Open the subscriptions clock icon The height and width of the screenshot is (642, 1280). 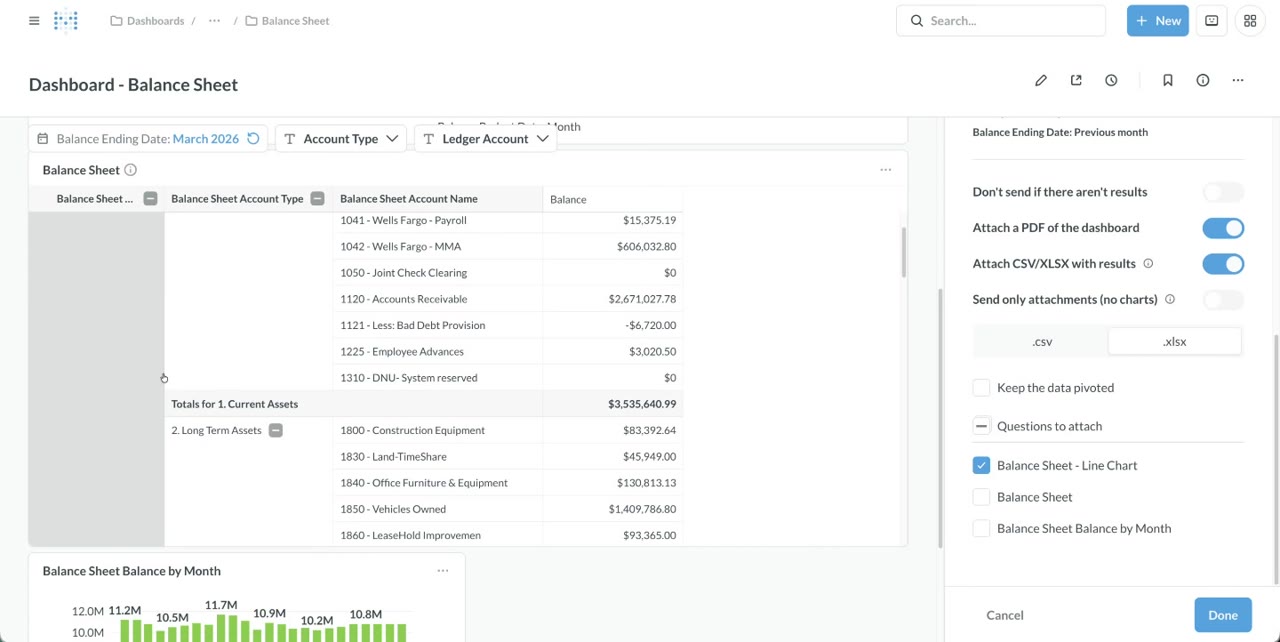click(1111, 80)
